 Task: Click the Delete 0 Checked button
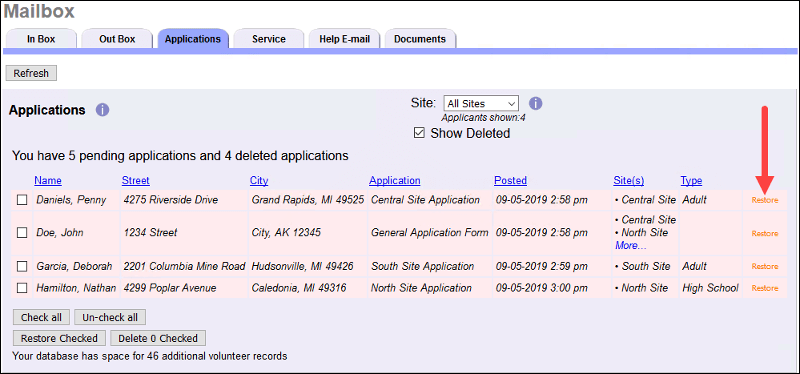(158, 338)
